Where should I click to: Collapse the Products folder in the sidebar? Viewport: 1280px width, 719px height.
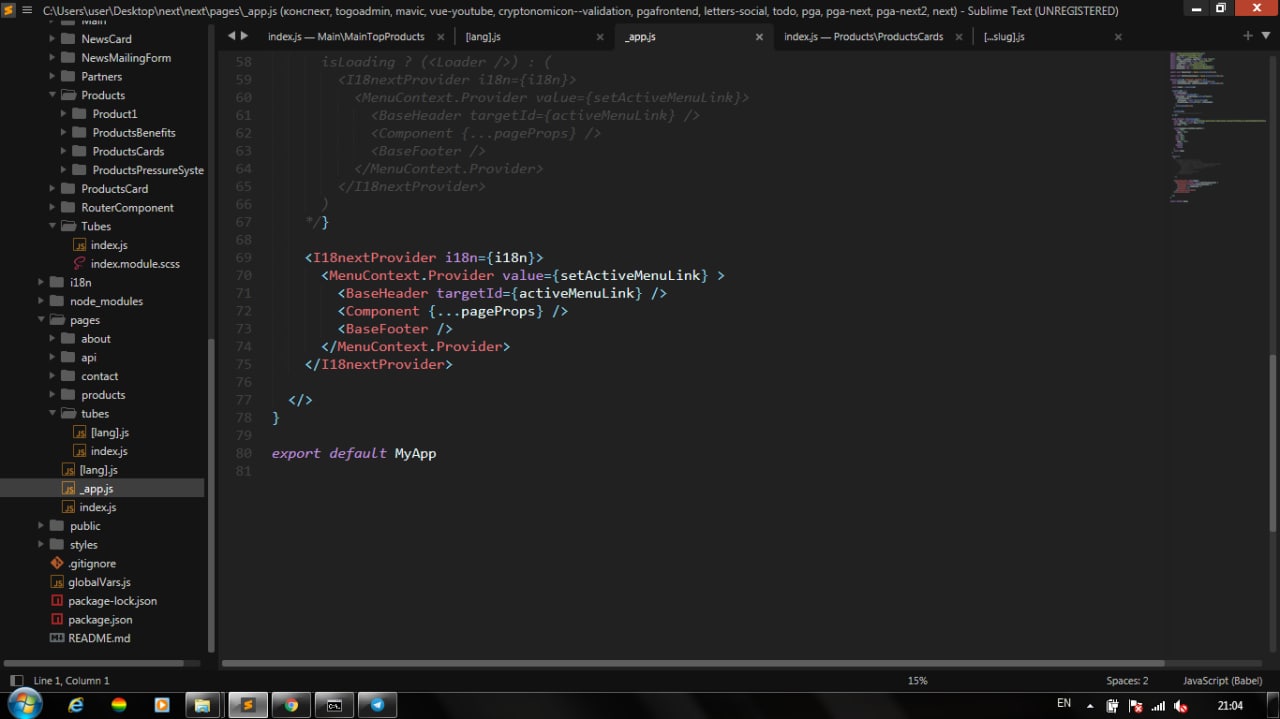coord(53,95)
